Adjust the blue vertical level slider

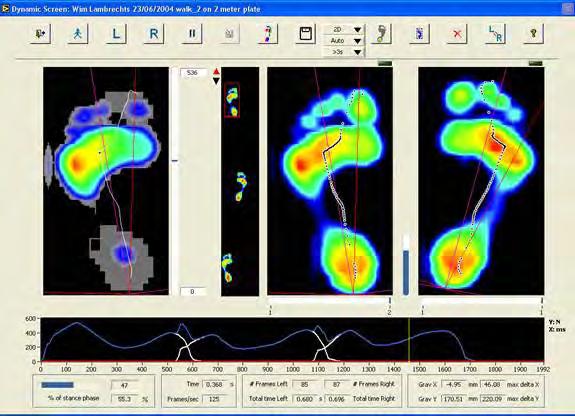coord(406,272)
